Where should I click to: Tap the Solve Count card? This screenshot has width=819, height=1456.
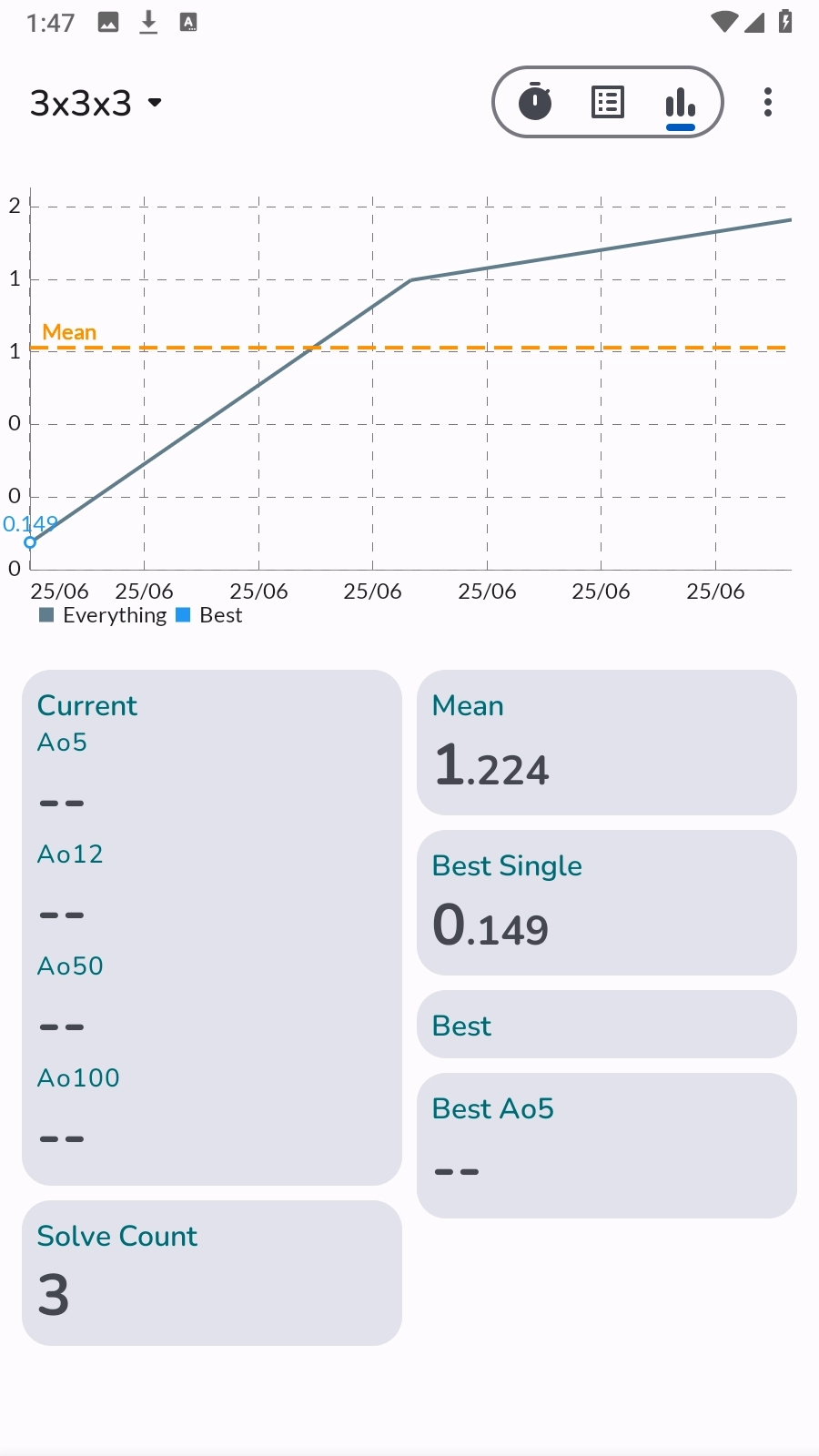coord(211,1272)
